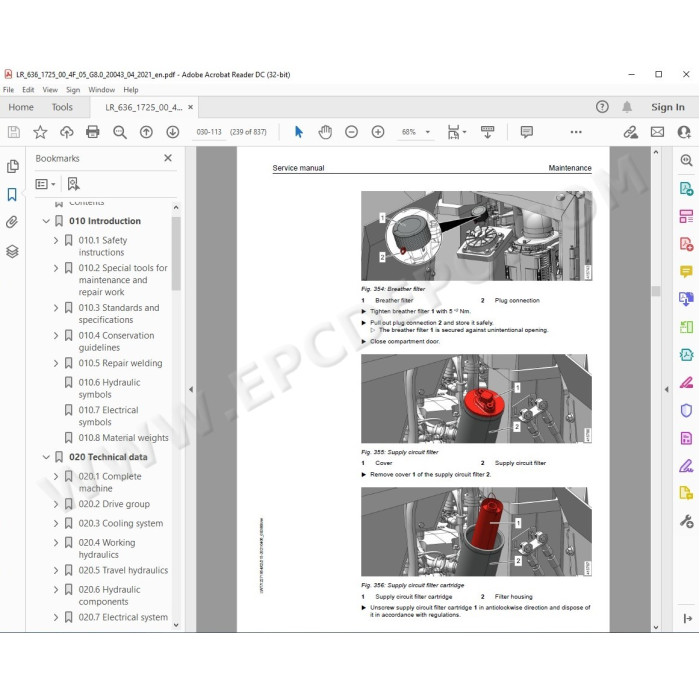Expand 010.1 Safety instructions bookmark
Viewport: 700px width, 700px height.
coord(56,241)
